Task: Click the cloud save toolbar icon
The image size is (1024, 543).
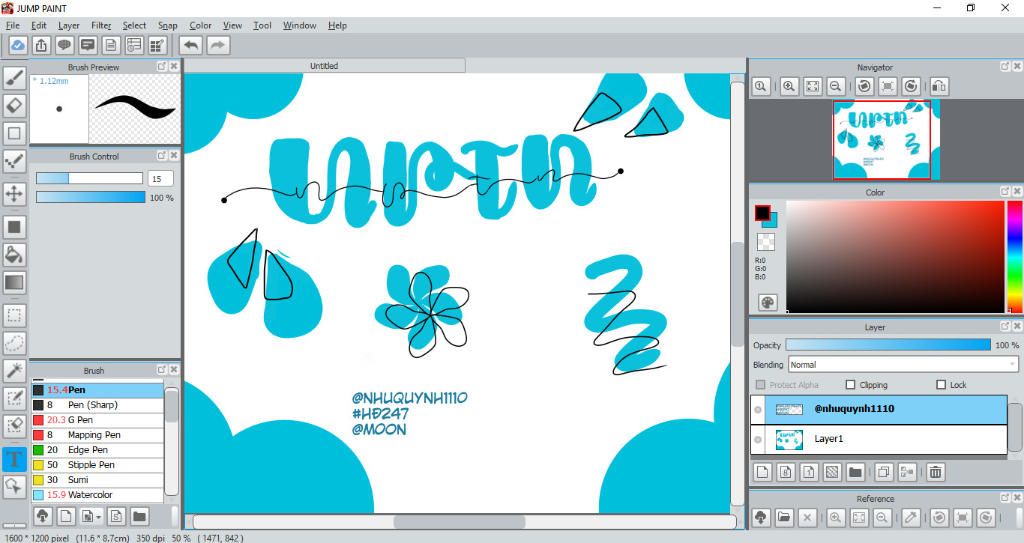Action: 18,45
